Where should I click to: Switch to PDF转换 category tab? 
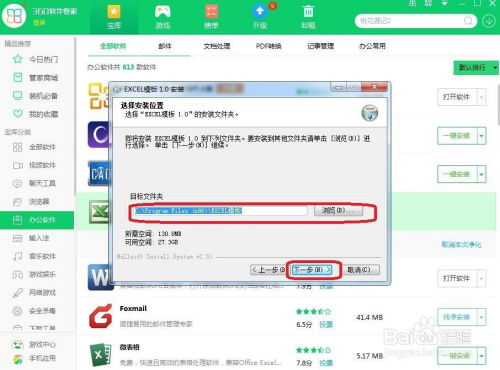pyautogui.click(x=268, y=46)
